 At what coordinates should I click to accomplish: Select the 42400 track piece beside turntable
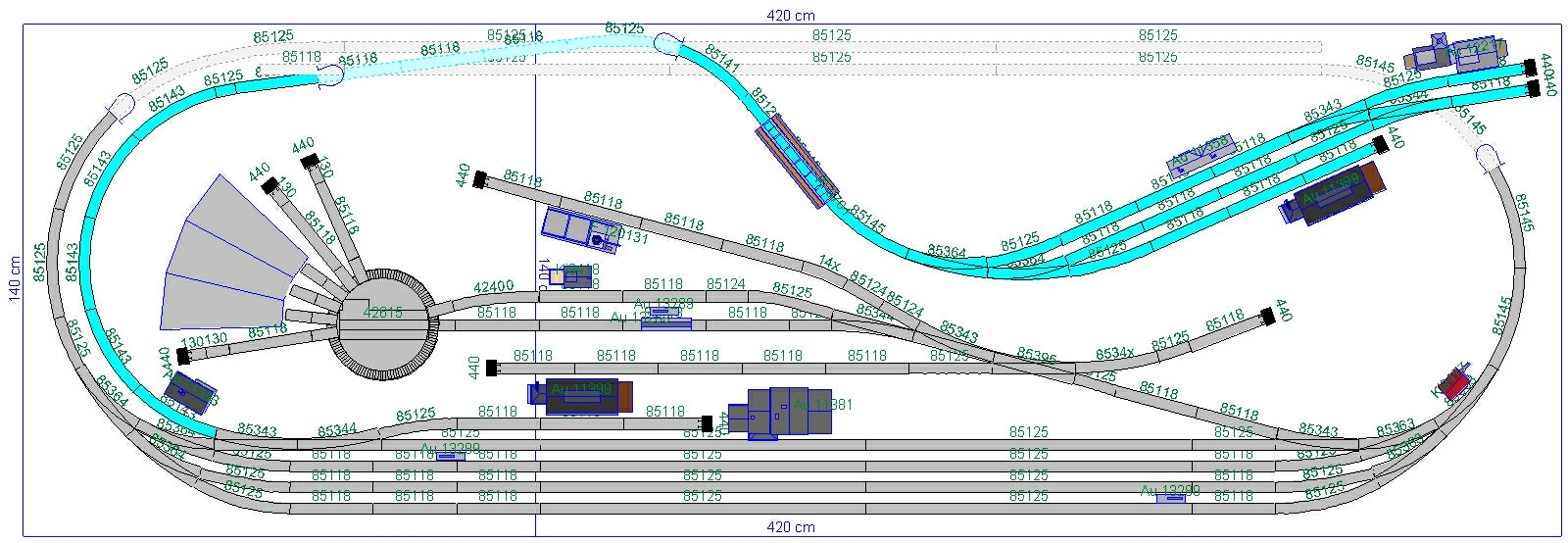point(493,288)
